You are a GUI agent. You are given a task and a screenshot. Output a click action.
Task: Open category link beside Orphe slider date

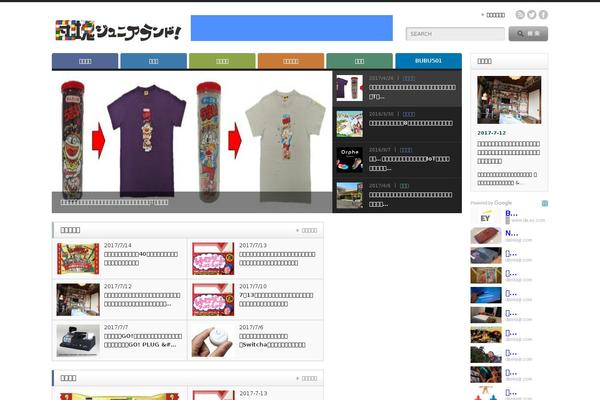(x=406, y=150)
